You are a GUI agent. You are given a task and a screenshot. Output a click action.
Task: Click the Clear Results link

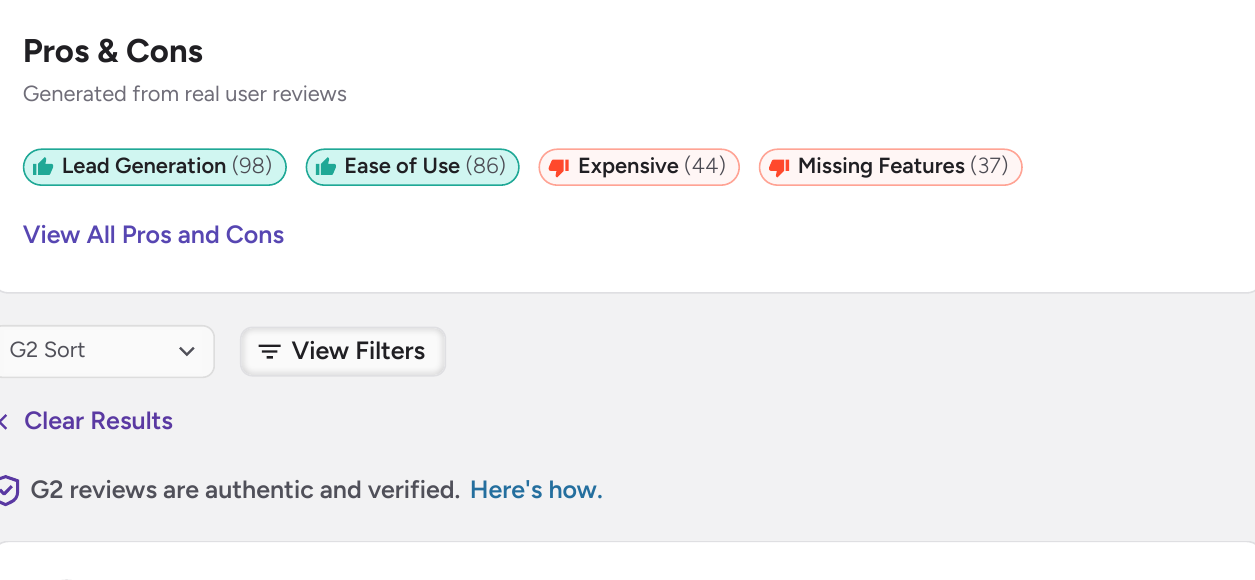tap(99, 421)
